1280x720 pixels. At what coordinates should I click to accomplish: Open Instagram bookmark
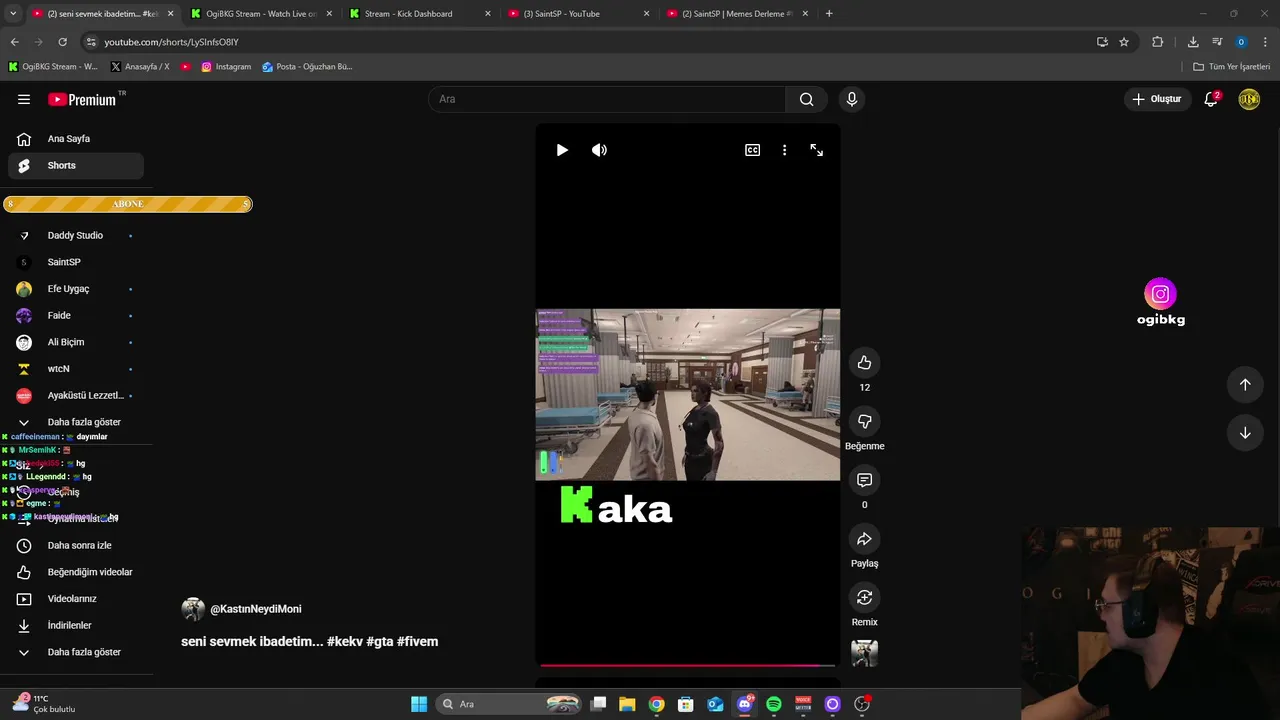(226, 67)
